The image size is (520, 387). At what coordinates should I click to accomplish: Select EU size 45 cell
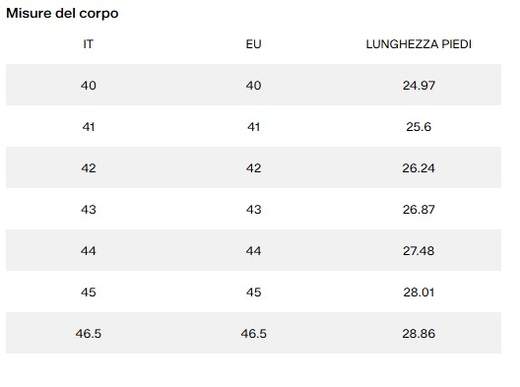tap(254, 292)
